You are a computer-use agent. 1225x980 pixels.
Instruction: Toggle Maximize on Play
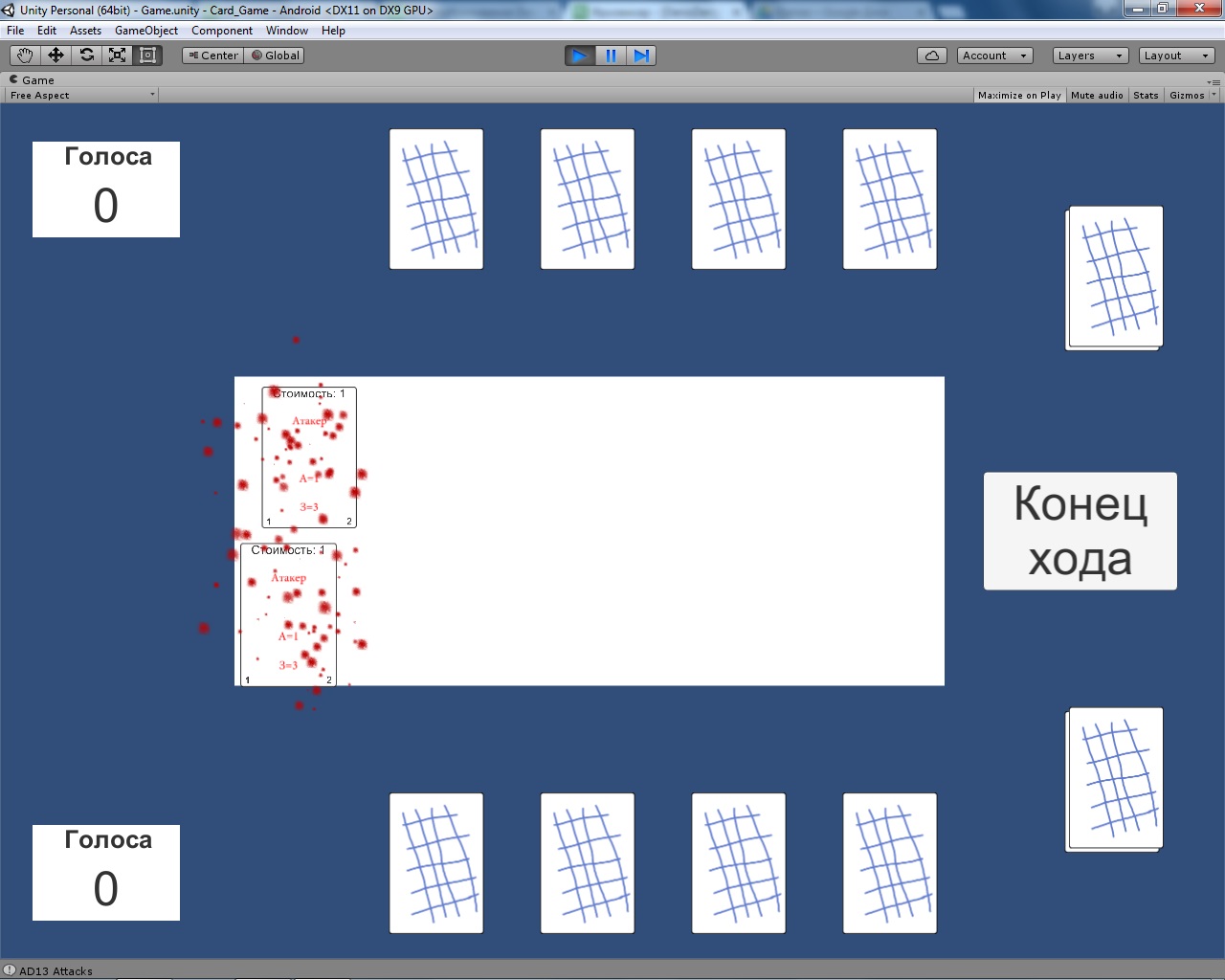[x=1019, y=96]
